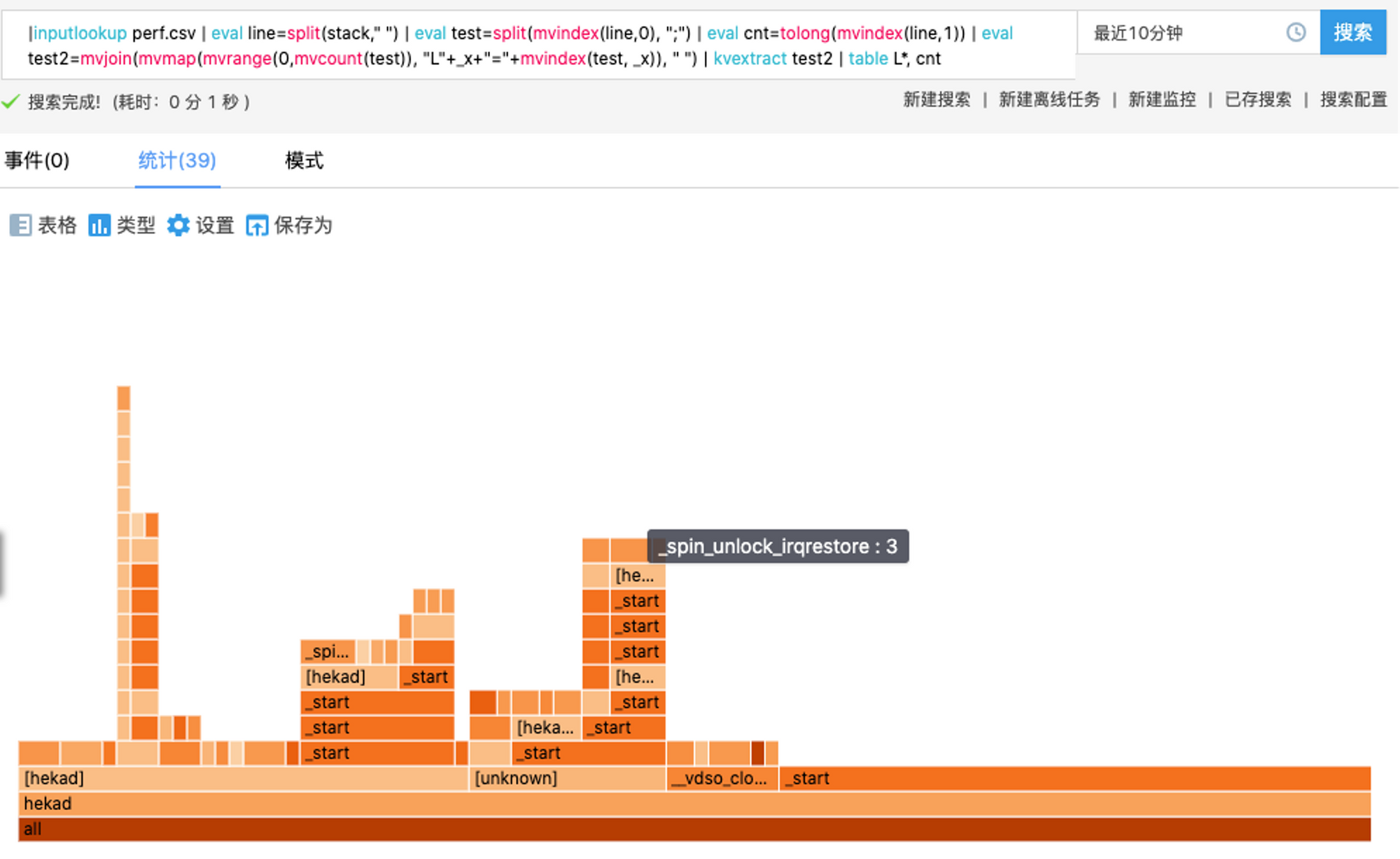Screen dimensions: 1400x859
Task: Click the green search-complete checkmark icon
Action: point(10,102)
